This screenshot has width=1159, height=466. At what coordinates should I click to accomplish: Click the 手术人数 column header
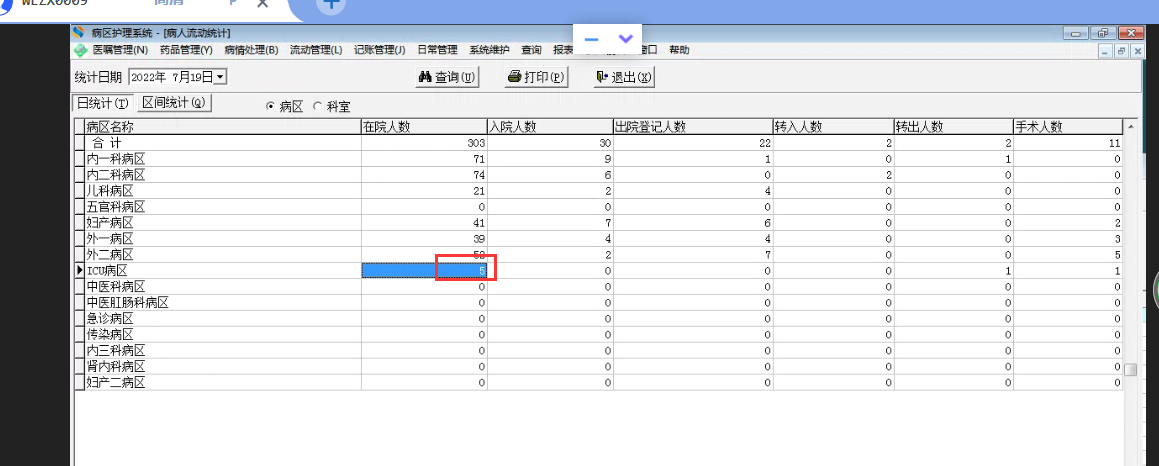click(x=1067, y=126)
